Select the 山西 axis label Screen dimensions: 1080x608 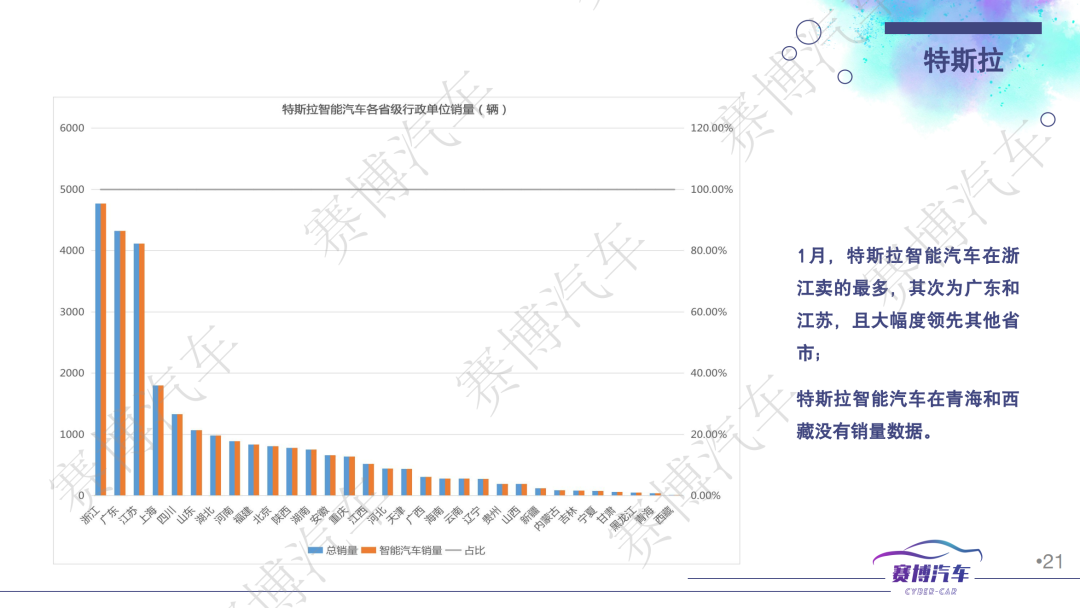coord(511,515)
